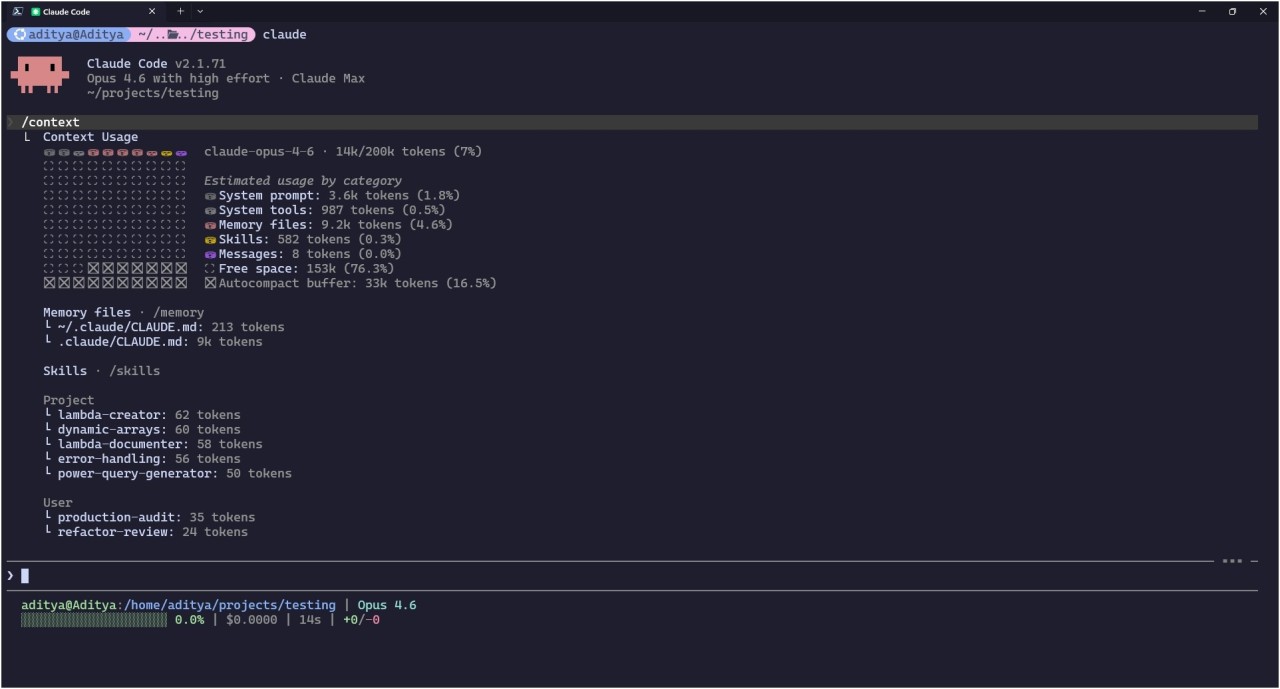
Task: Click the ellipsis at the right of the divider
Action: (x=1231, y=561)
